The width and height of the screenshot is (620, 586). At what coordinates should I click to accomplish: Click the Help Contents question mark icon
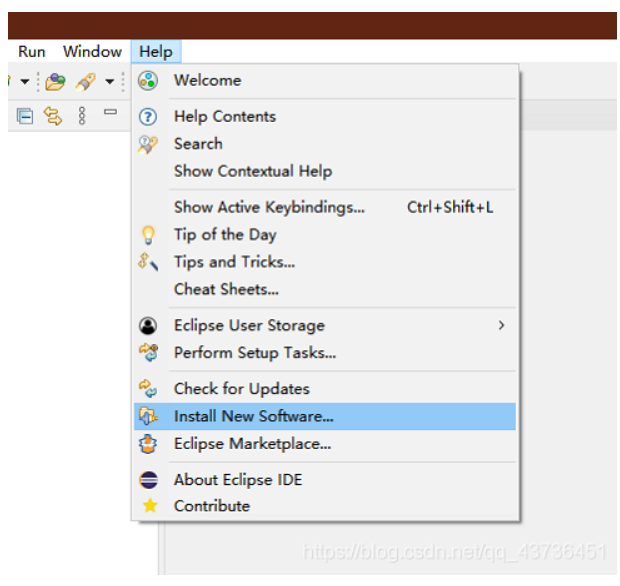148,117
